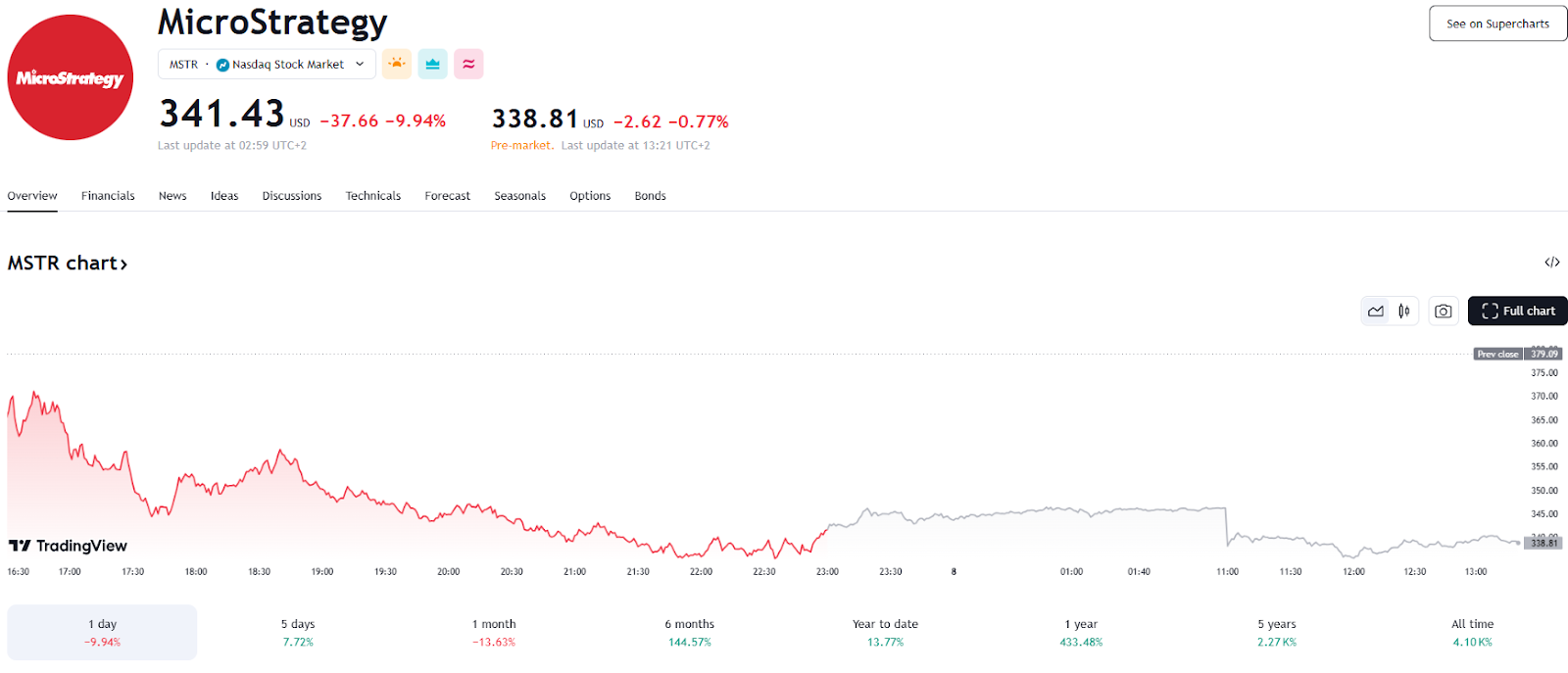Select the All time range
This screenshot has height=673, width=1568.
(1472, 633)
